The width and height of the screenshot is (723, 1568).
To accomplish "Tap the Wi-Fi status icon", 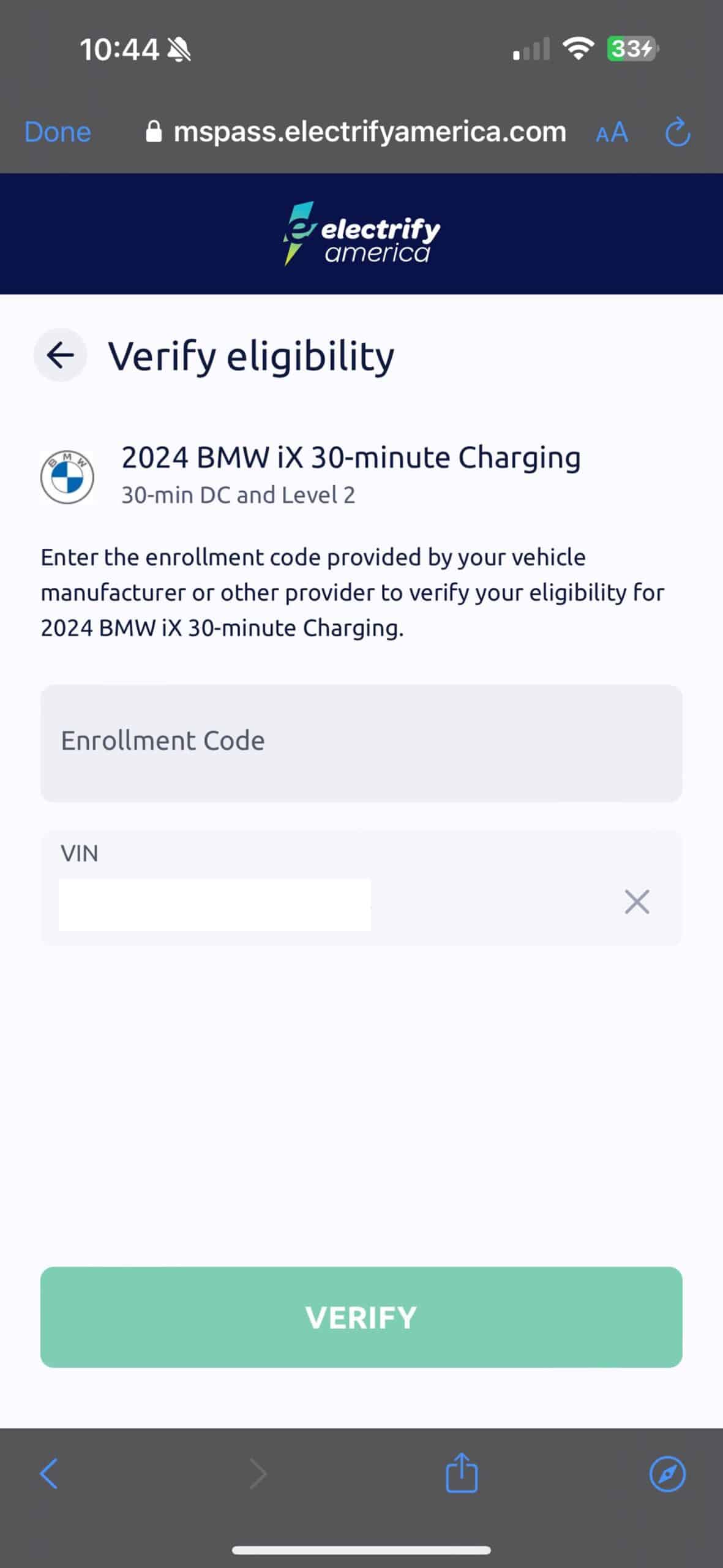I will coord(579,48).
